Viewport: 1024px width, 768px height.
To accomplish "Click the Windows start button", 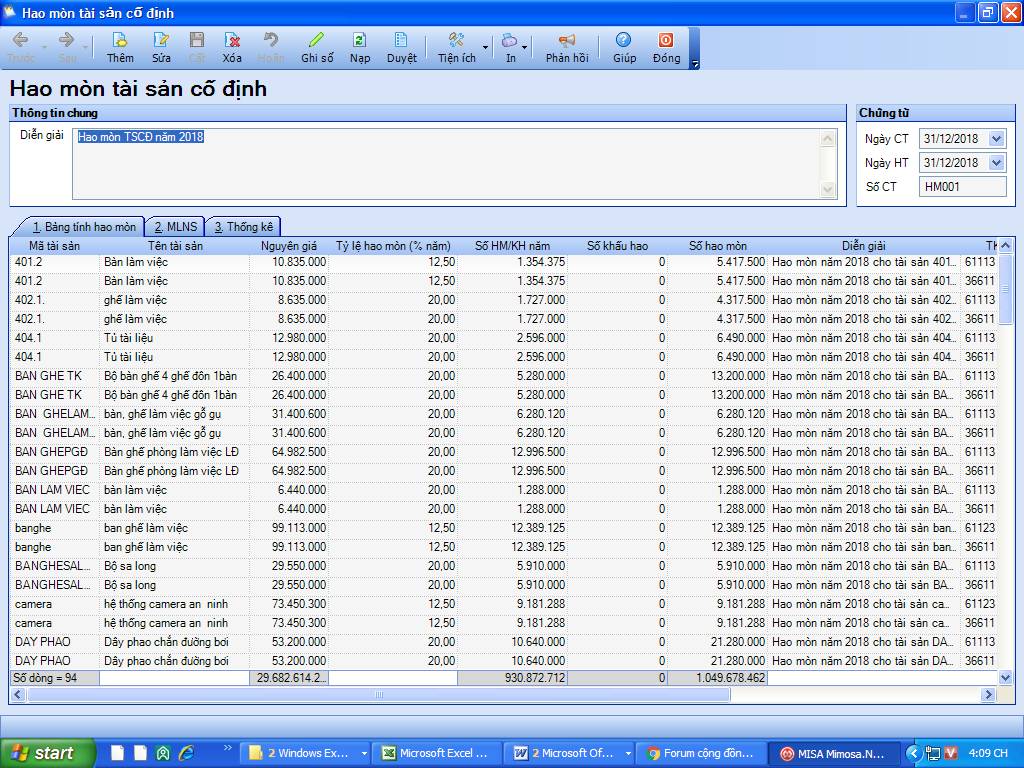I will 47,753.
